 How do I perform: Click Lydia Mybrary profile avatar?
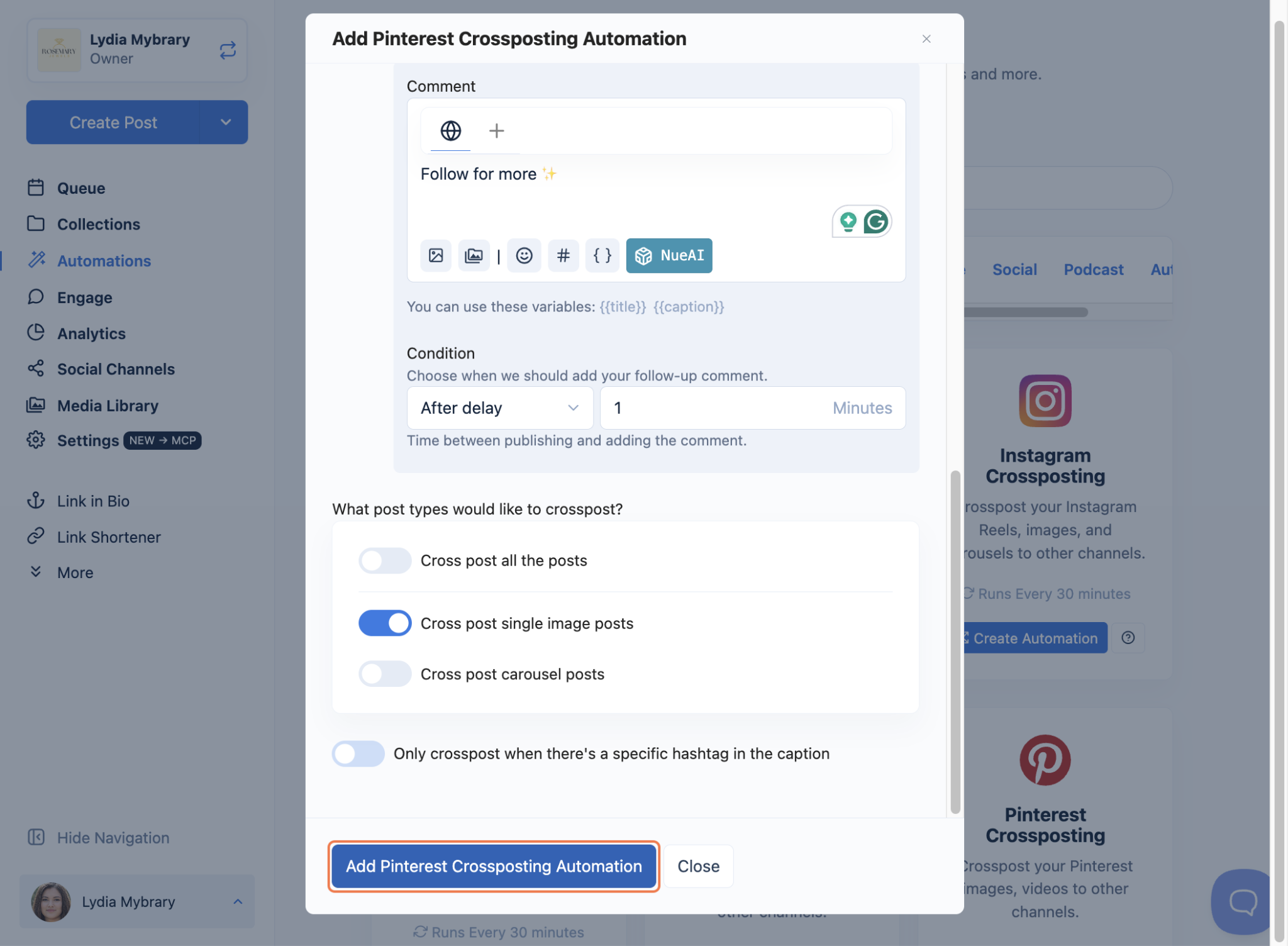(x=51, y=901)
